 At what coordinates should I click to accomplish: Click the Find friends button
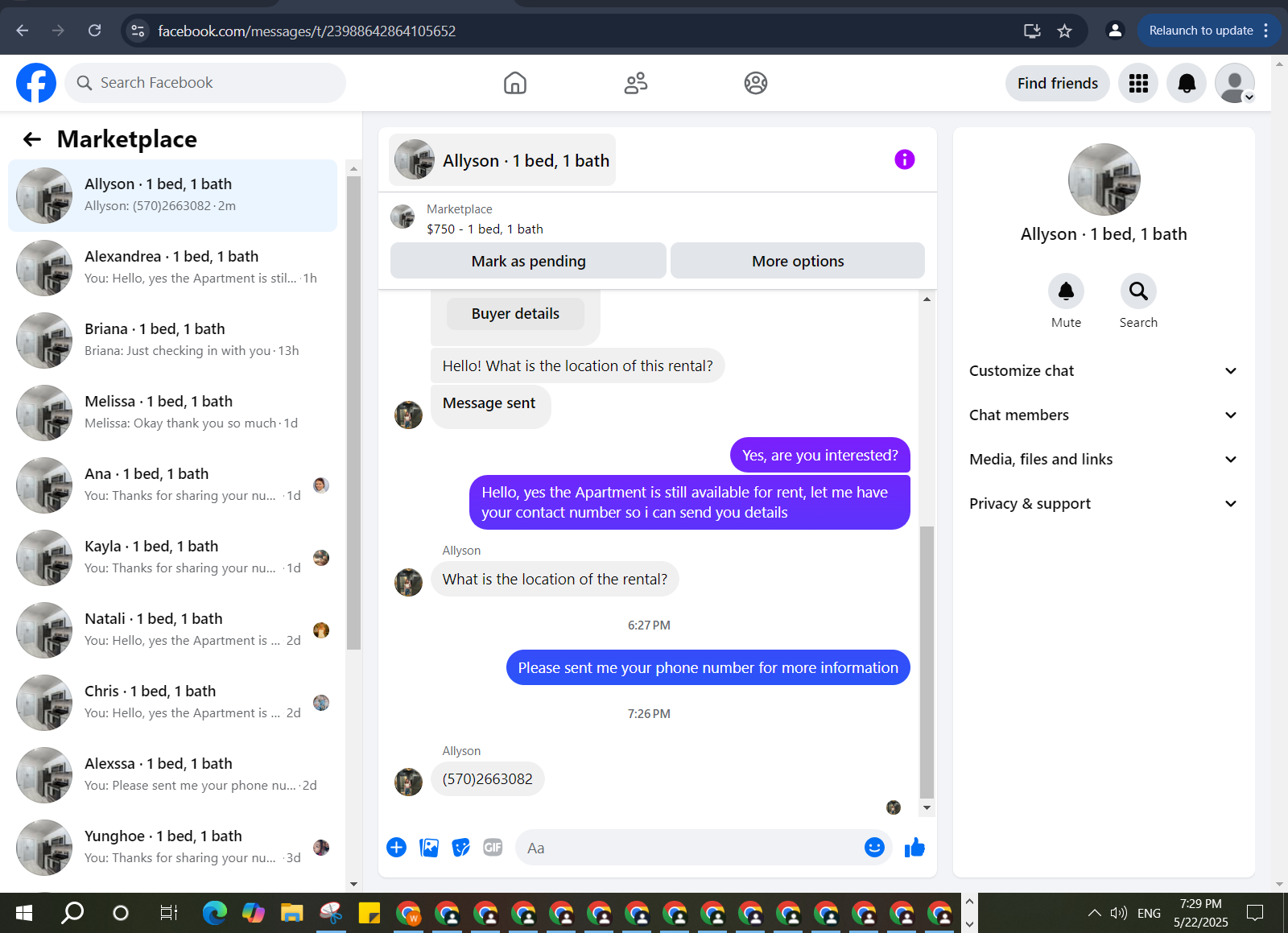[1058, 83]
